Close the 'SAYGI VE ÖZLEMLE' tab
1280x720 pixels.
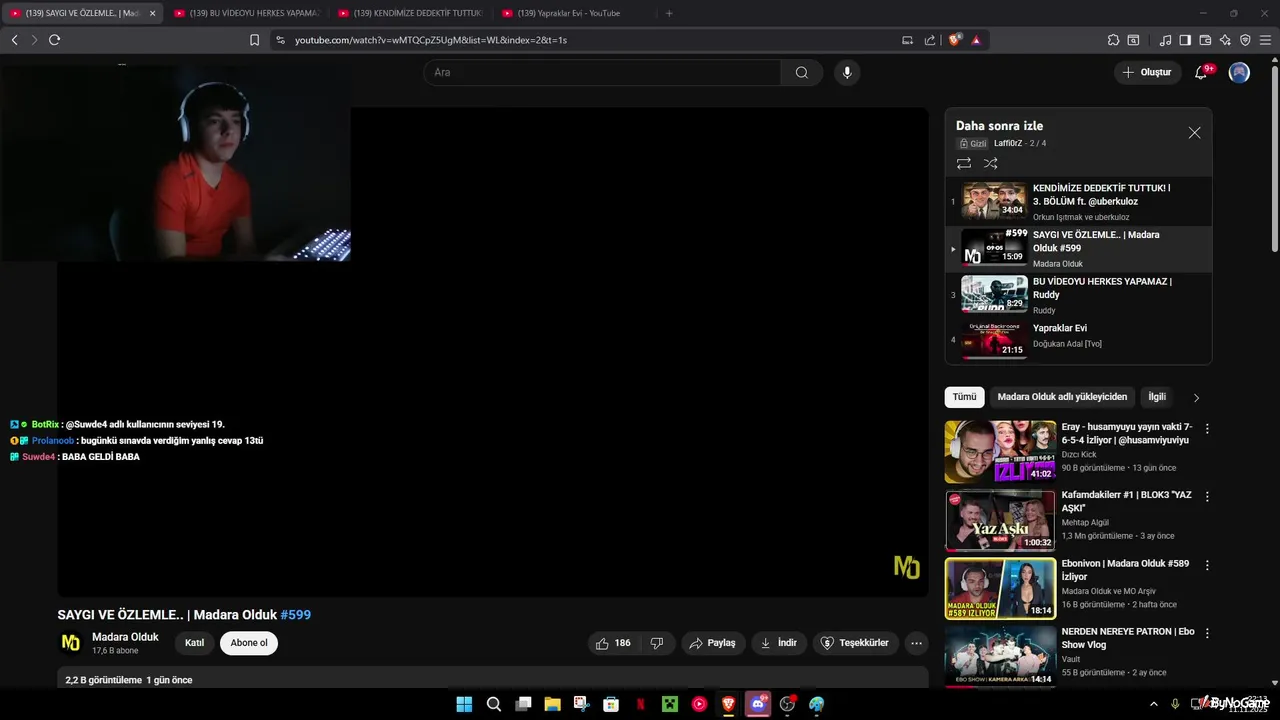[152, 13]
